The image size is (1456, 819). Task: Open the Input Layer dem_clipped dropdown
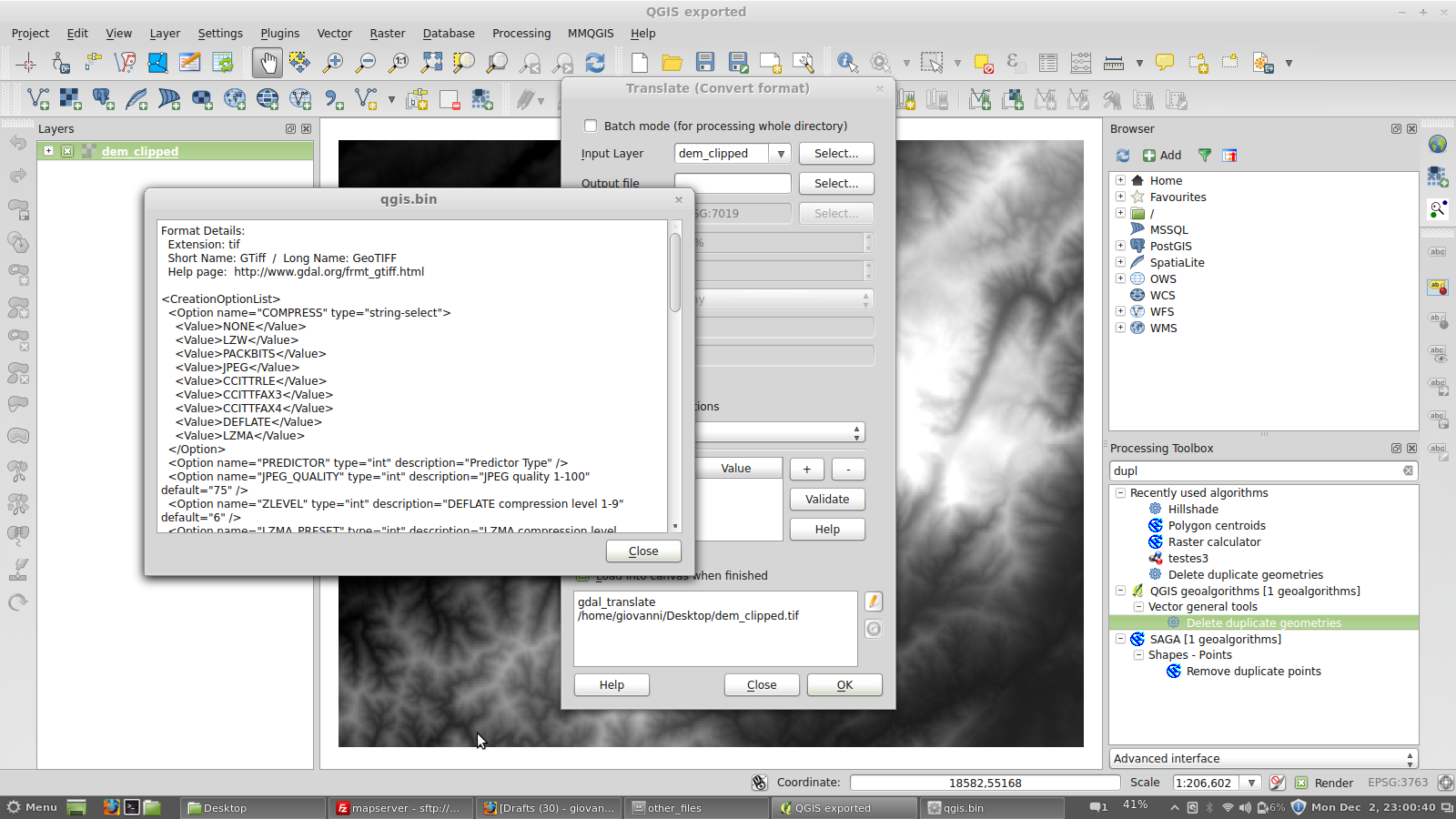pos(780,154)
